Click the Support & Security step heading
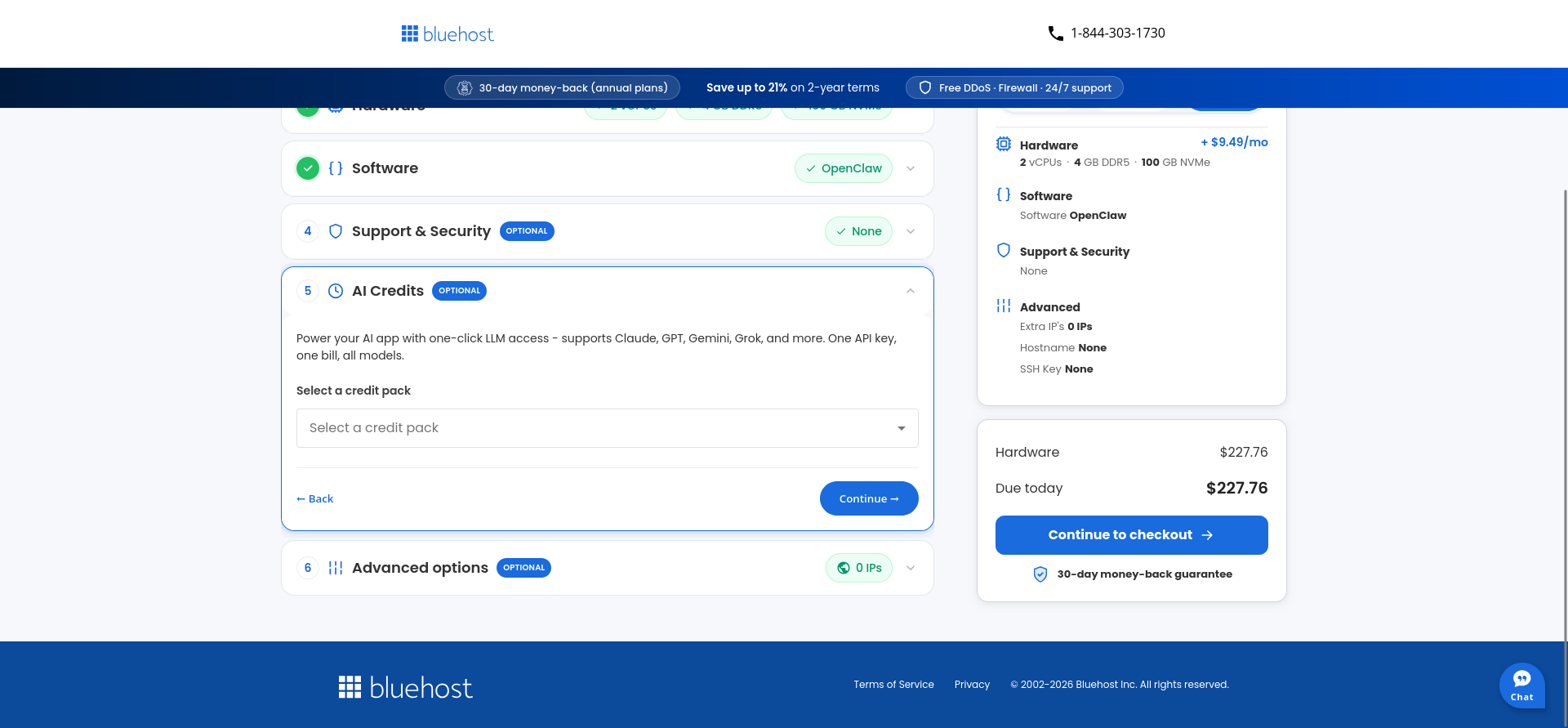 click(x=421, y=231)
